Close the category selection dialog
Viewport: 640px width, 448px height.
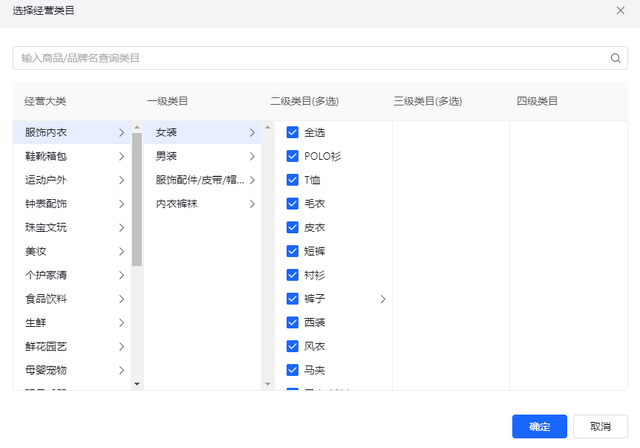coord(620,11)
